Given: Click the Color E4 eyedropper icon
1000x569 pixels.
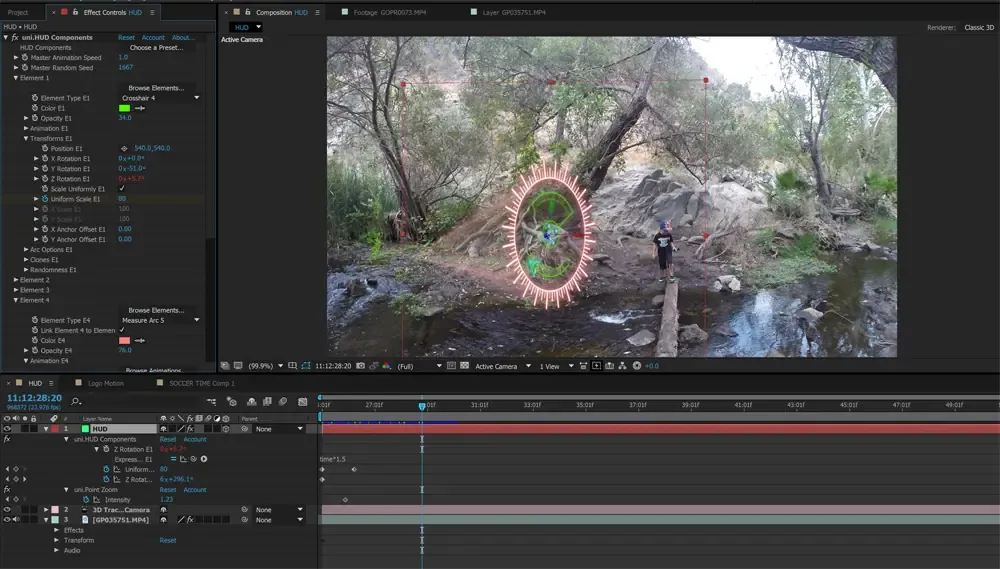Looking at the screenshot, I should tap(140, 340).
